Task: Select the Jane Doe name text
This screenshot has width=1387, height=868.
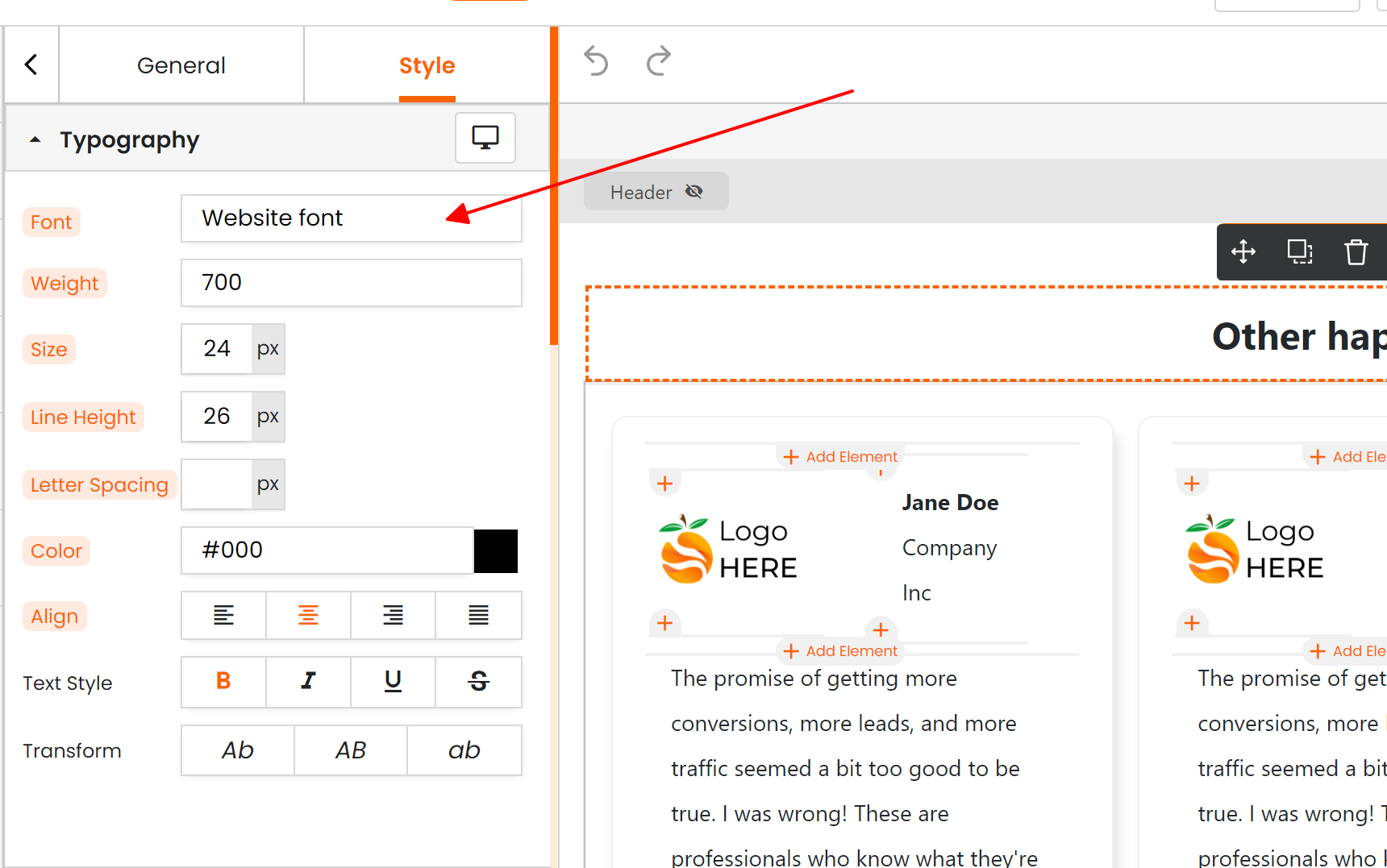Action: (950, 503)
